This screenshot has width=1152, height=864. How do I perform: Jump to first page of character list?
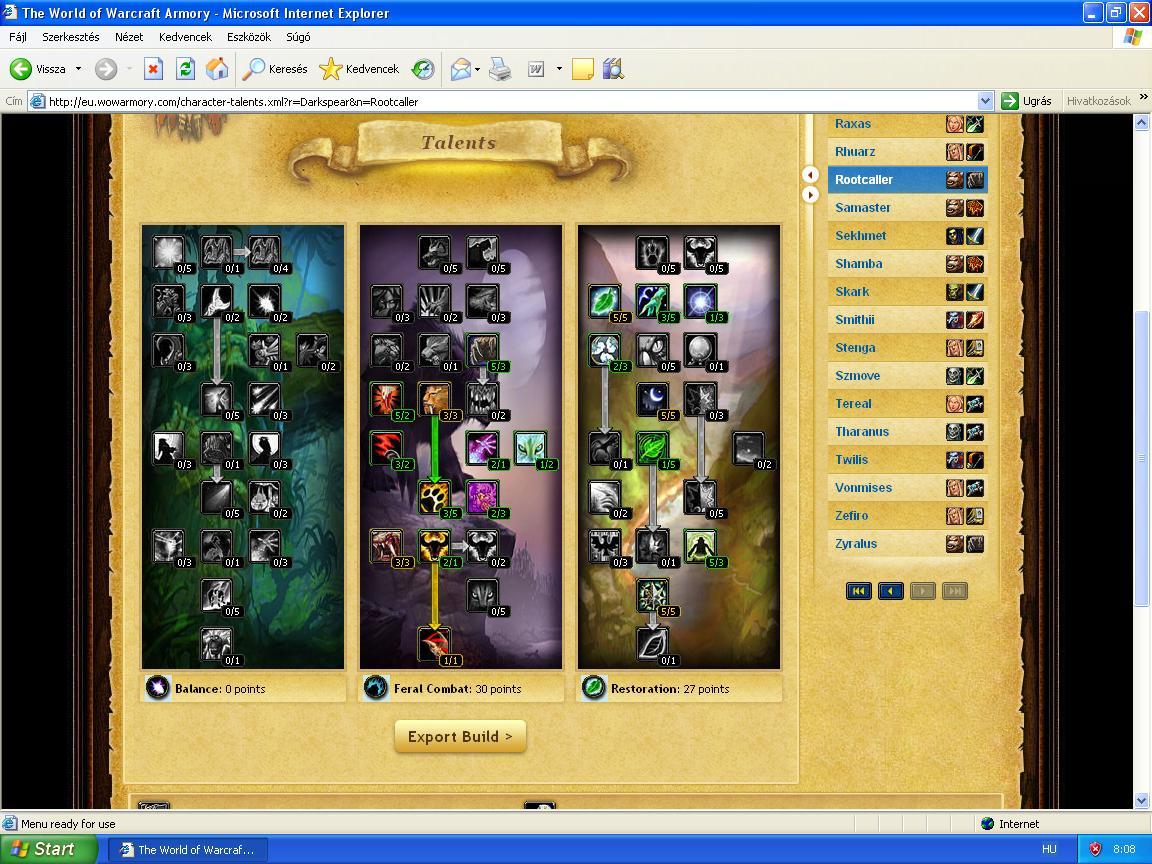click(x=858, y=591)
